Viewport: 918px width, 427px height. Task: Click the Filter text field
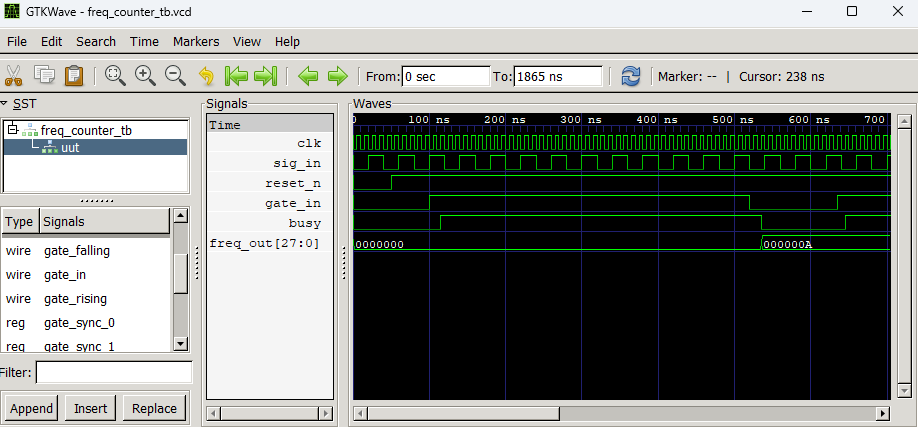click(114, 373)
